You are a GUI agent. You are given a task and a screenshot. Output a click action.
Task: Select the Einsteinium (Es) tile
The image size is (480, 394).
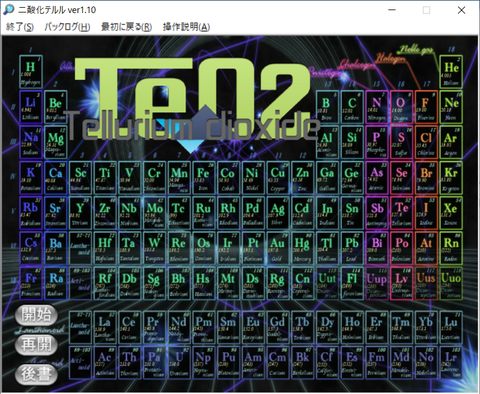[352, 363]
